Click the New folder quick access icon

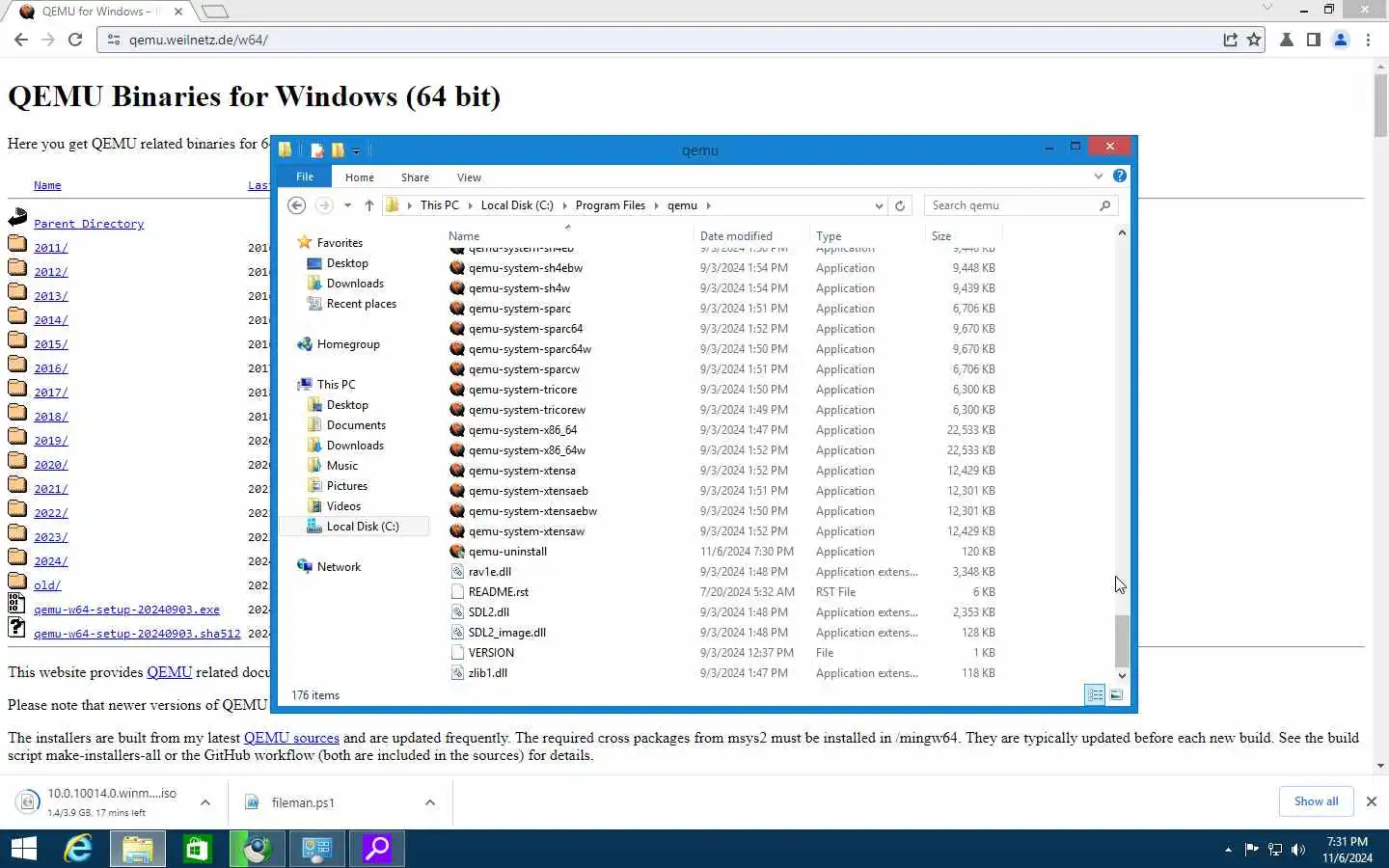click(338, 150)
